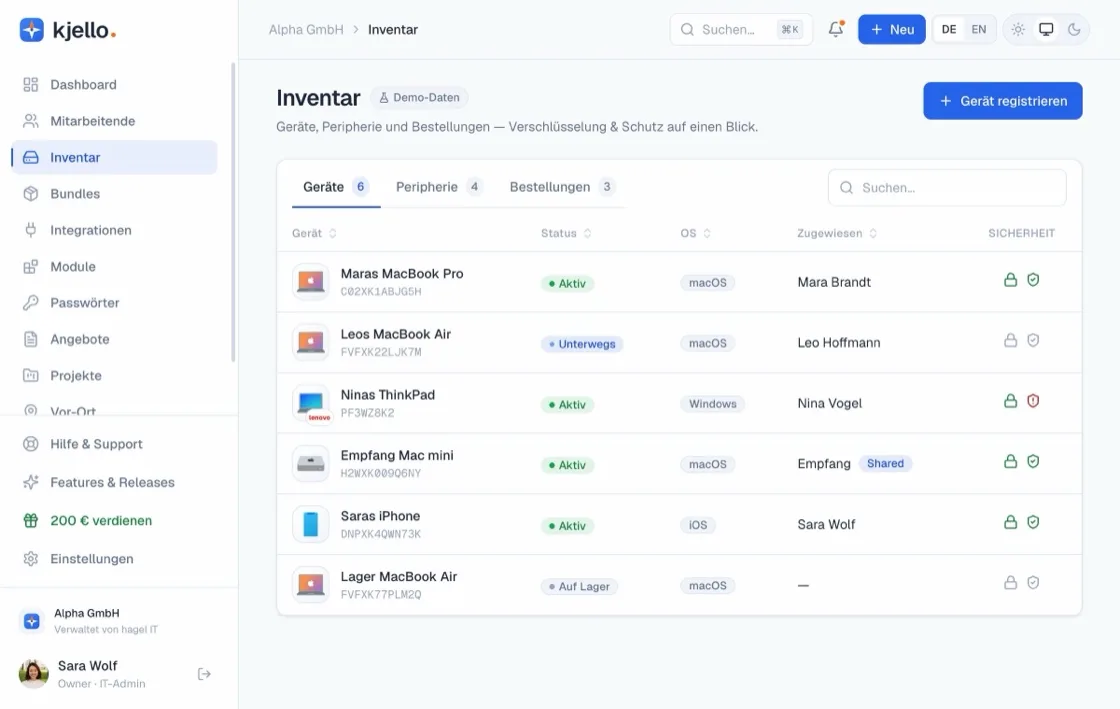Click the red shield icon for Ninas ThinkPad
The height and width of the screenshot is (709, 1120).
(x=1033, y=401)
